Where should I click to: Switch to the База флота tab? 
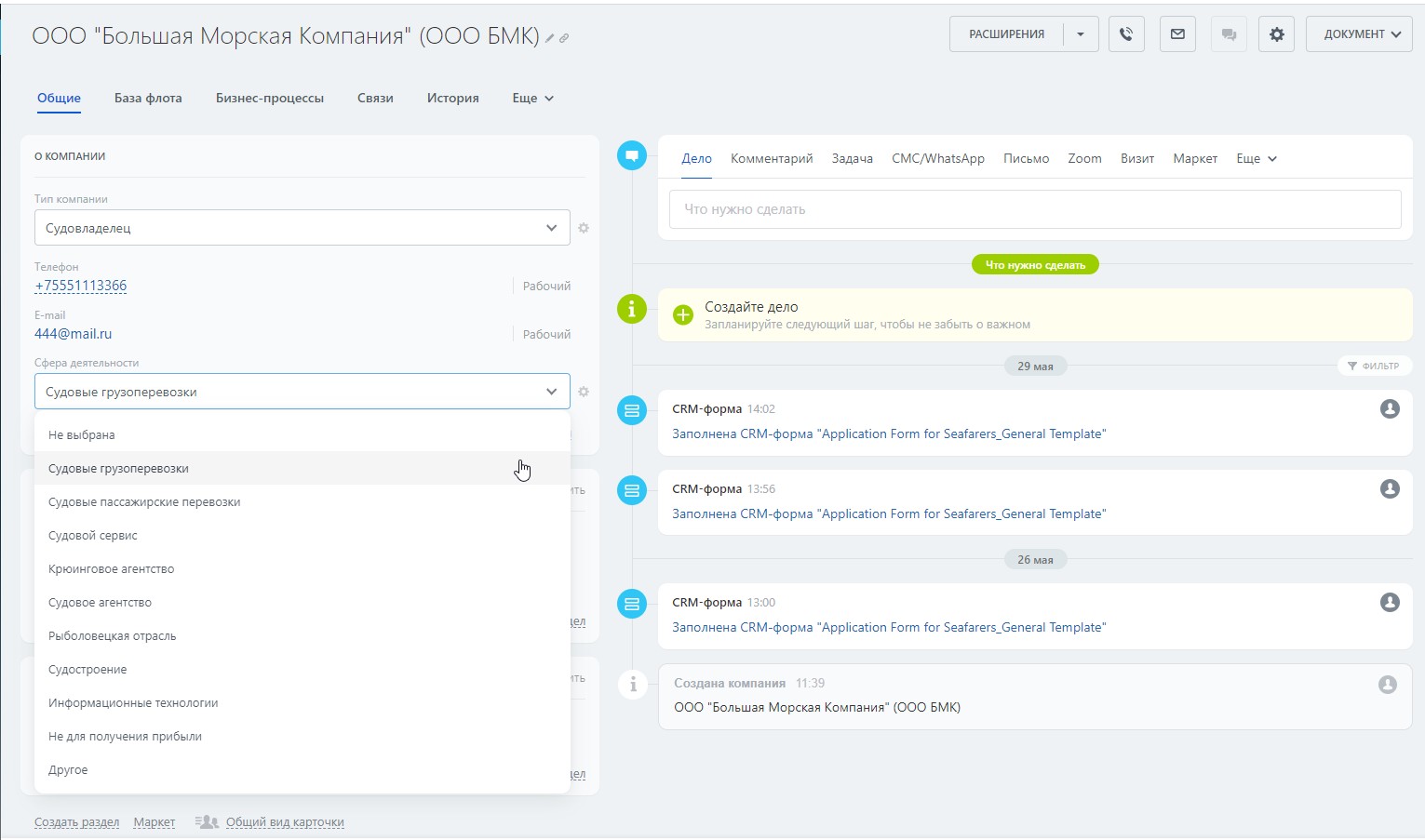tap(148, 98)
